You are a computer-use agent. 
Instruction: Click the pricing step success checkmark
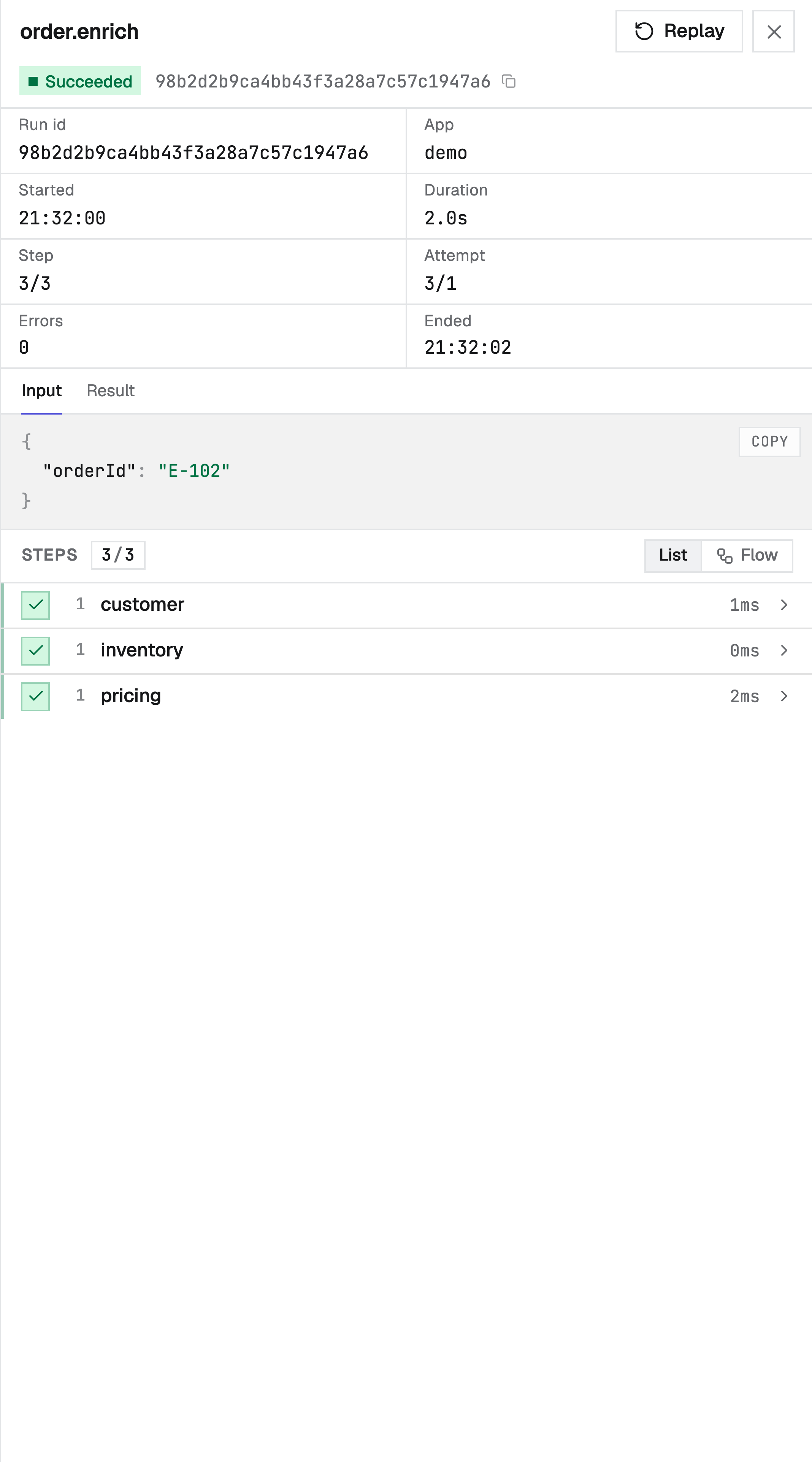35,696
